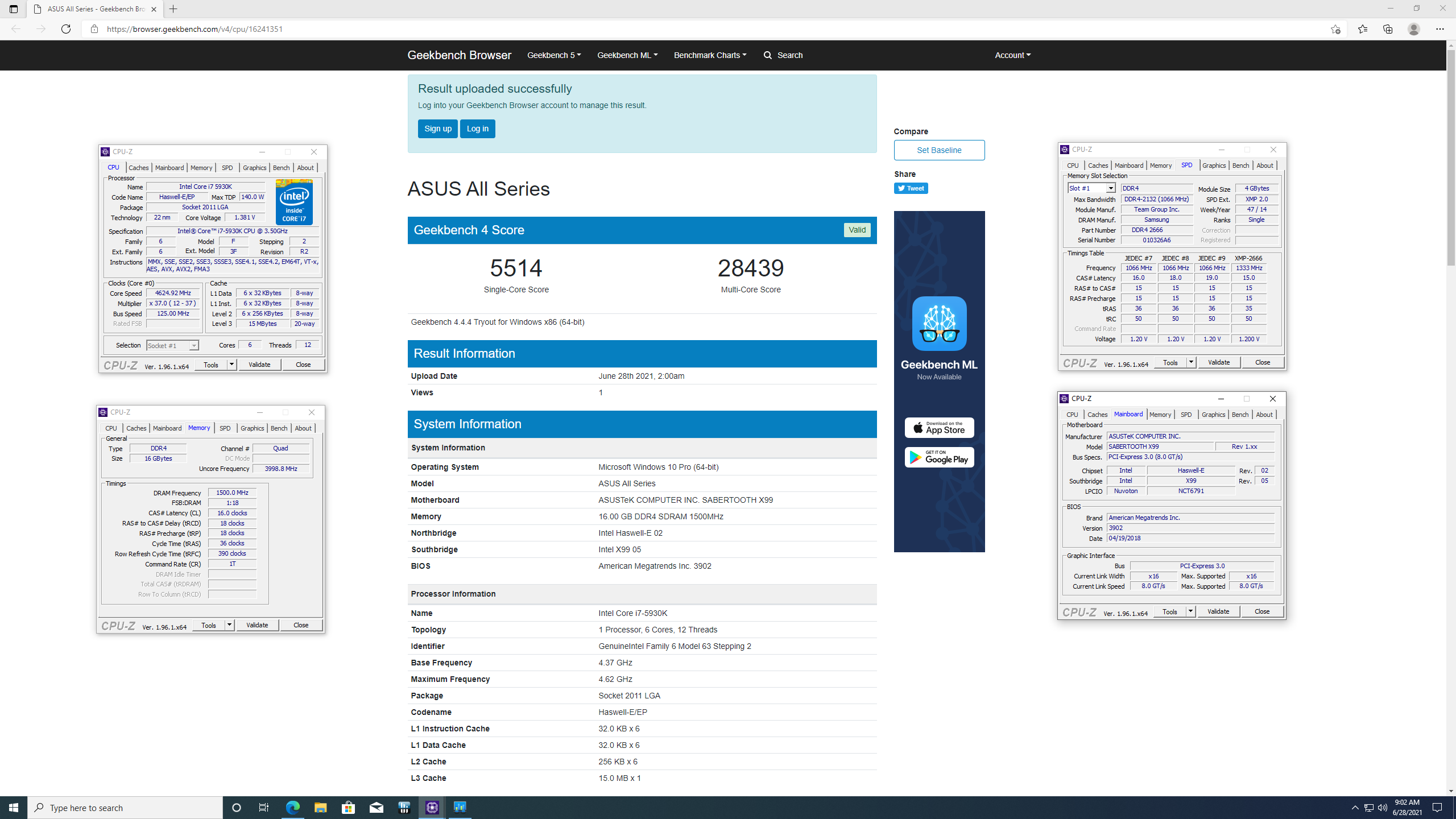Click the browser address bar URL
Viewport: 1456px width, 819px height.
[195, 29]
